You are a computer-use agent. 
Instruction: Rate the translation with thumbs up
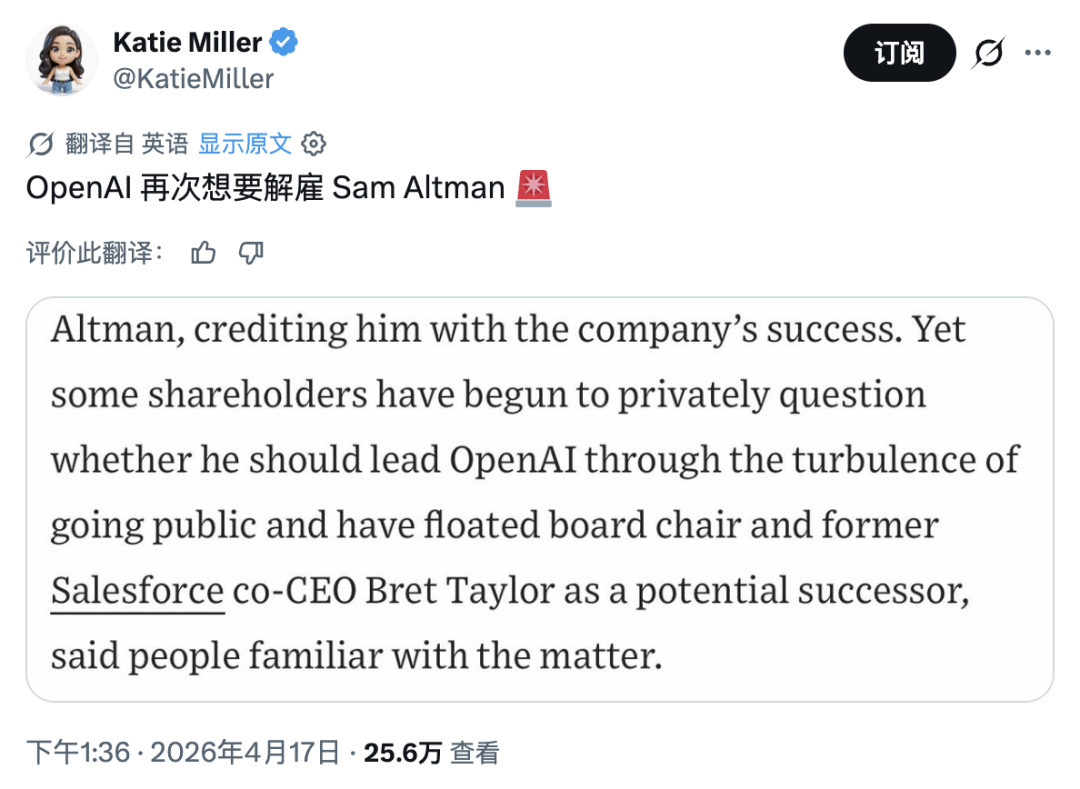tap(203, 253)
